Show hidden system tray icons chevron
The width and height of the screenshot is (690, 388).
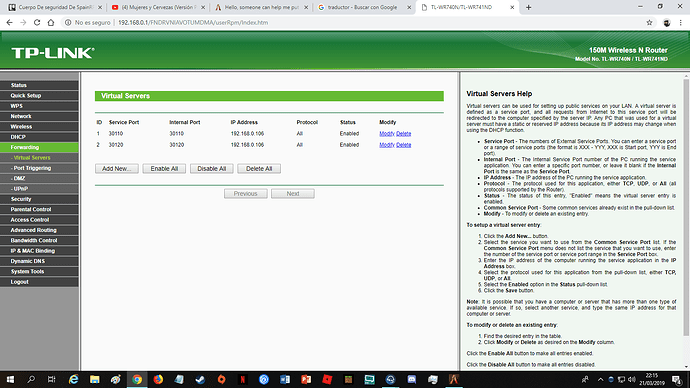pyautogui.click(x=600, y=379)
